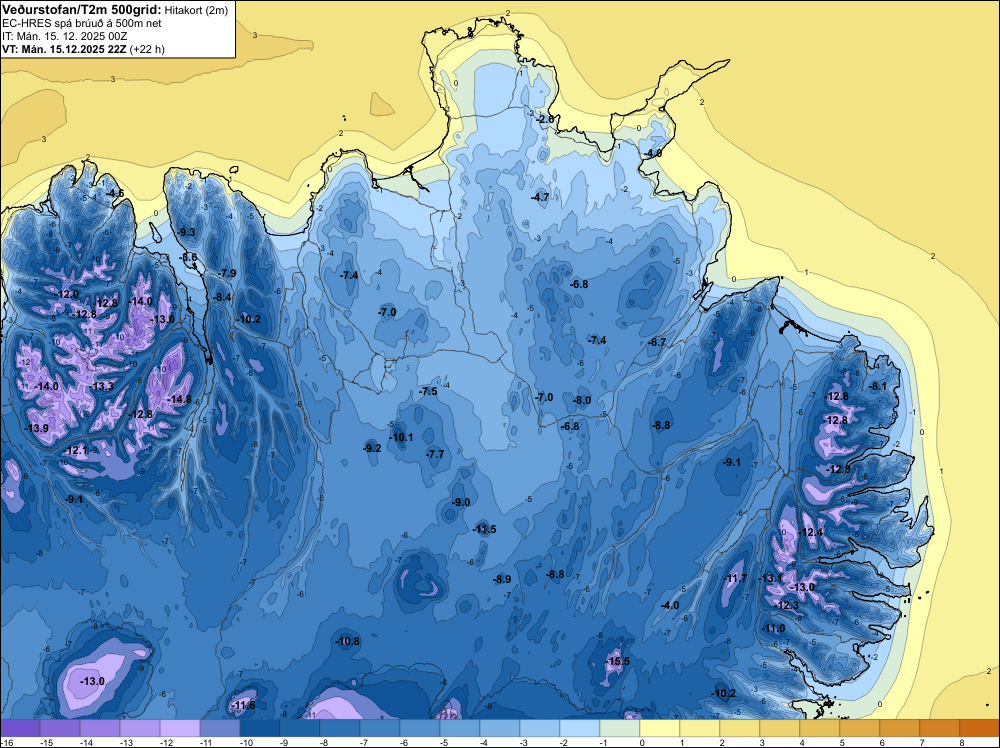Click the -8.4 temperature label

pyautogui.click(x=221, y=297)
